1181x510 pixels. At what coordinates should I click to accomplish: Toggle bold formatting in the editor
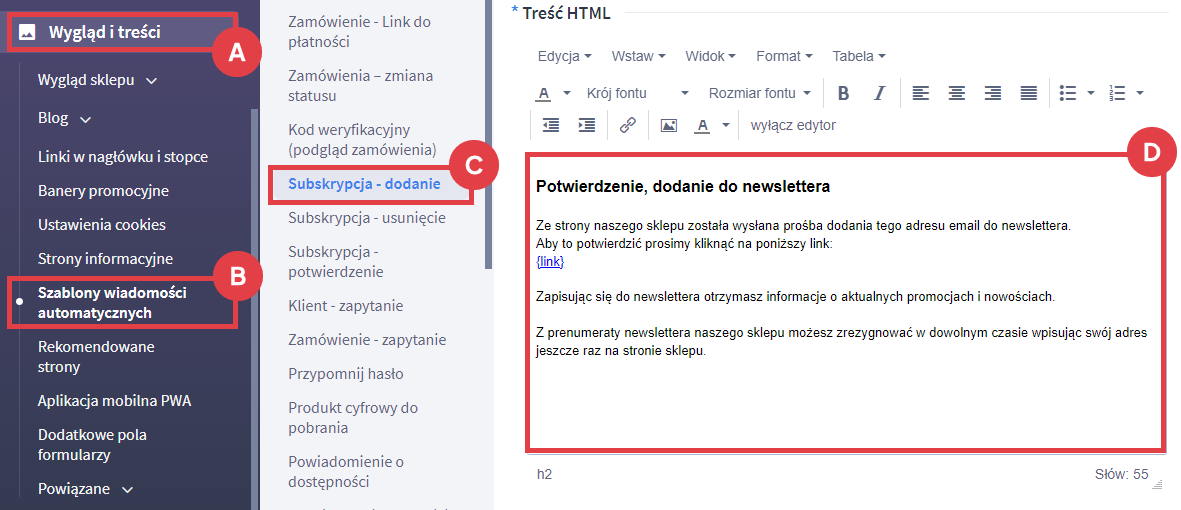843,93
